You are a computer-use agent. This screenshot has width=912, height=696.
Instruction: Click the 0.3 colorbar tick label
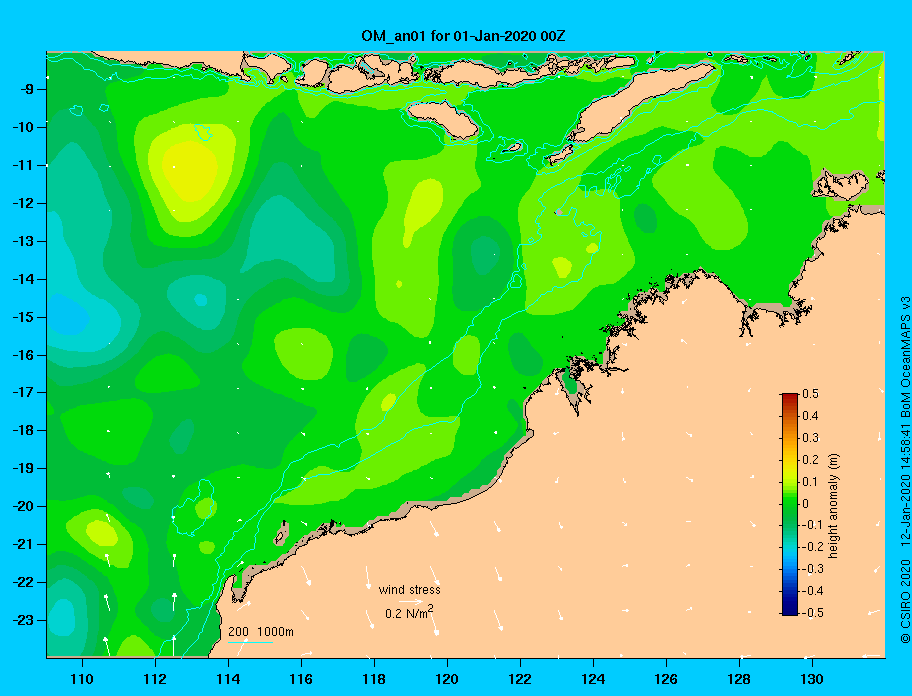(x=810, y=438)
